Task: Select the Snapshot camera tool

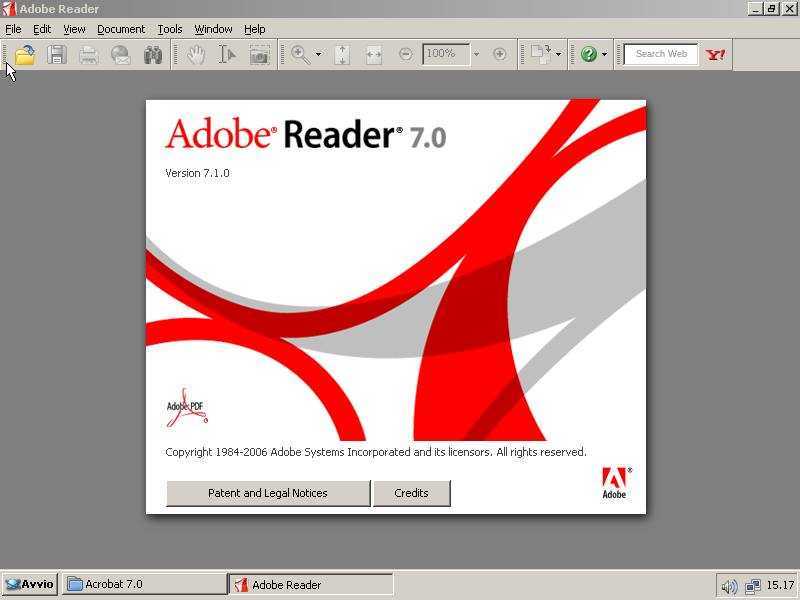Action: (259, 55)
